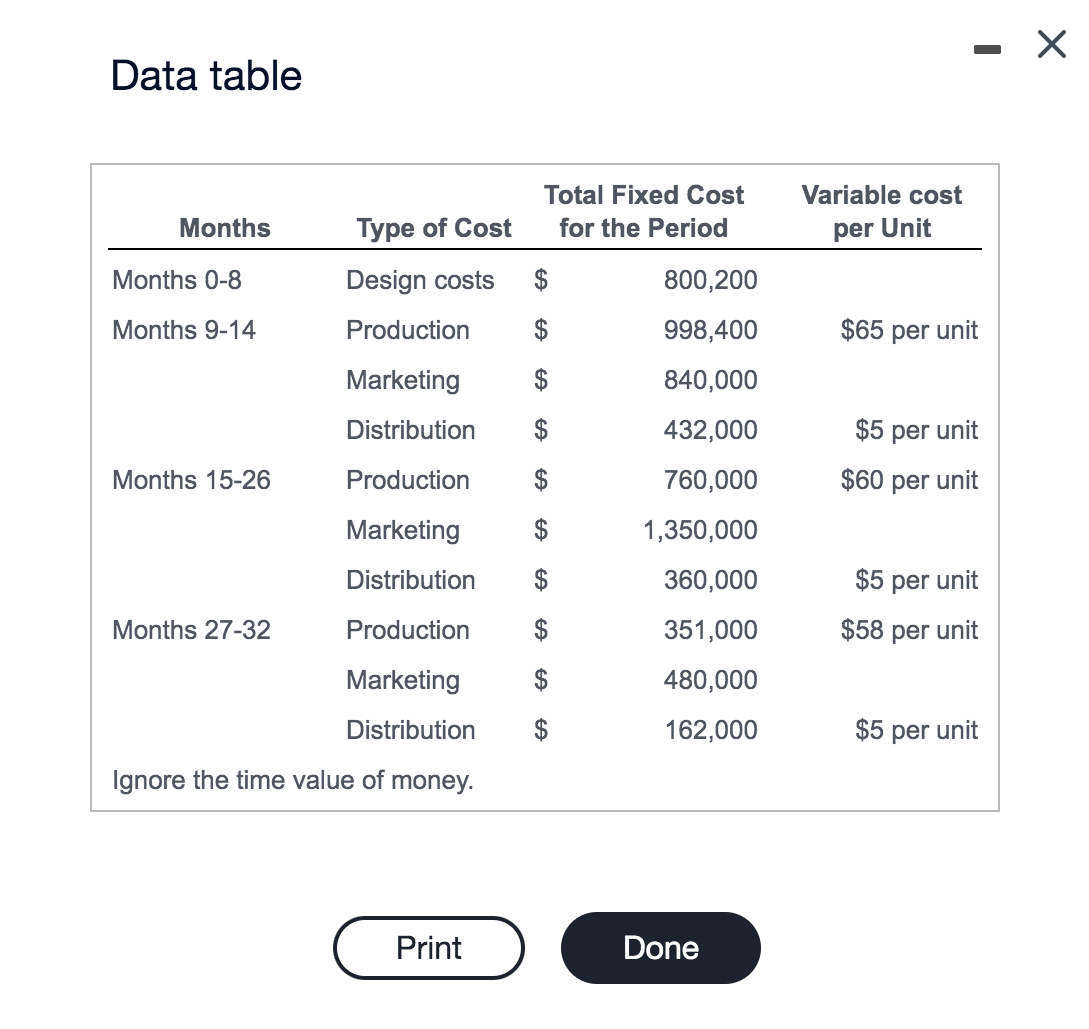Click the Variable cost per Unit header
Screen dimensions: 1089x1029
tap(881, 211)
